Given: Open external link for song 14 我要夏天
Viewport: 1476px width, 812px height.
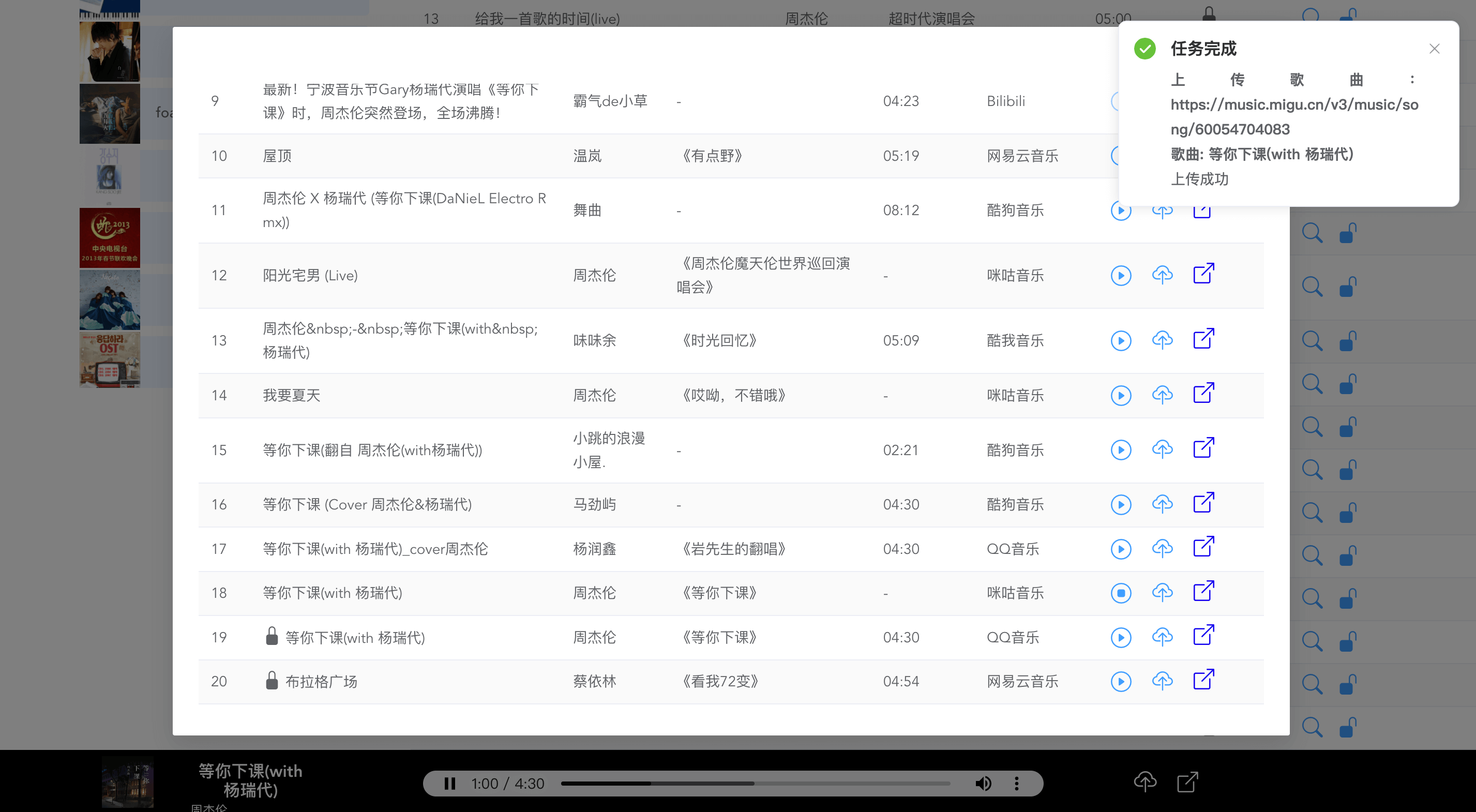Looking at the screenshot, I should tap(1203, 394).
